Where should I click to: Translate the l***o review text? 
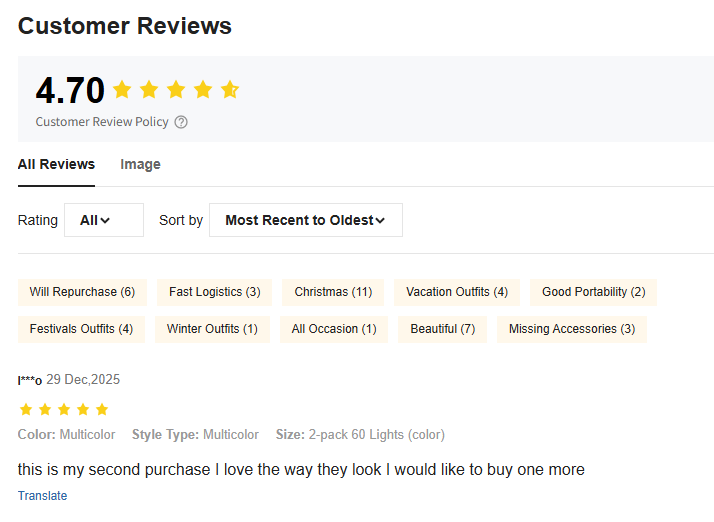coord(42,496)
